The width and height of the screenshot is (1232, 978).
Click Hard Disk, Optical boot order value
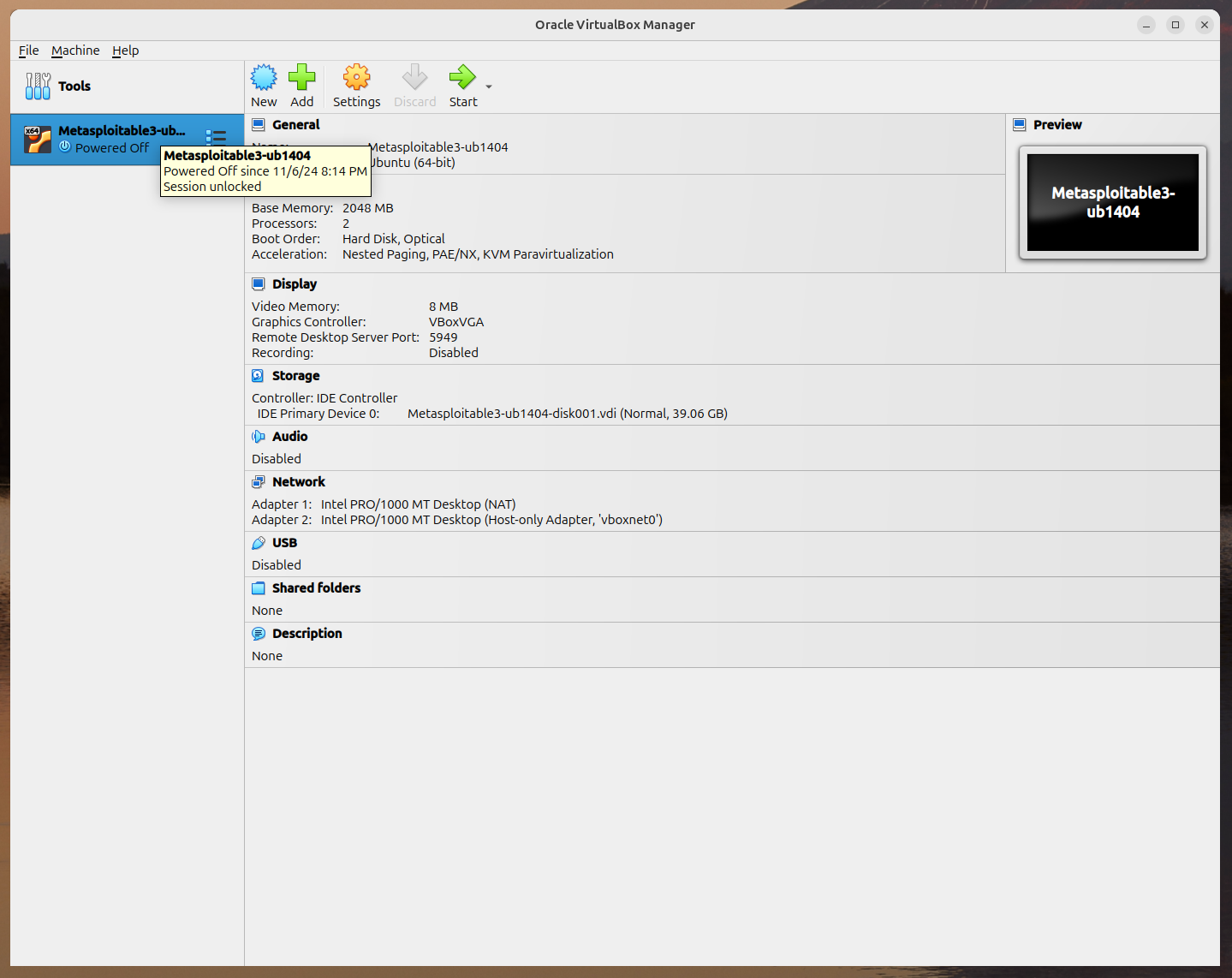tap(394, 238)
